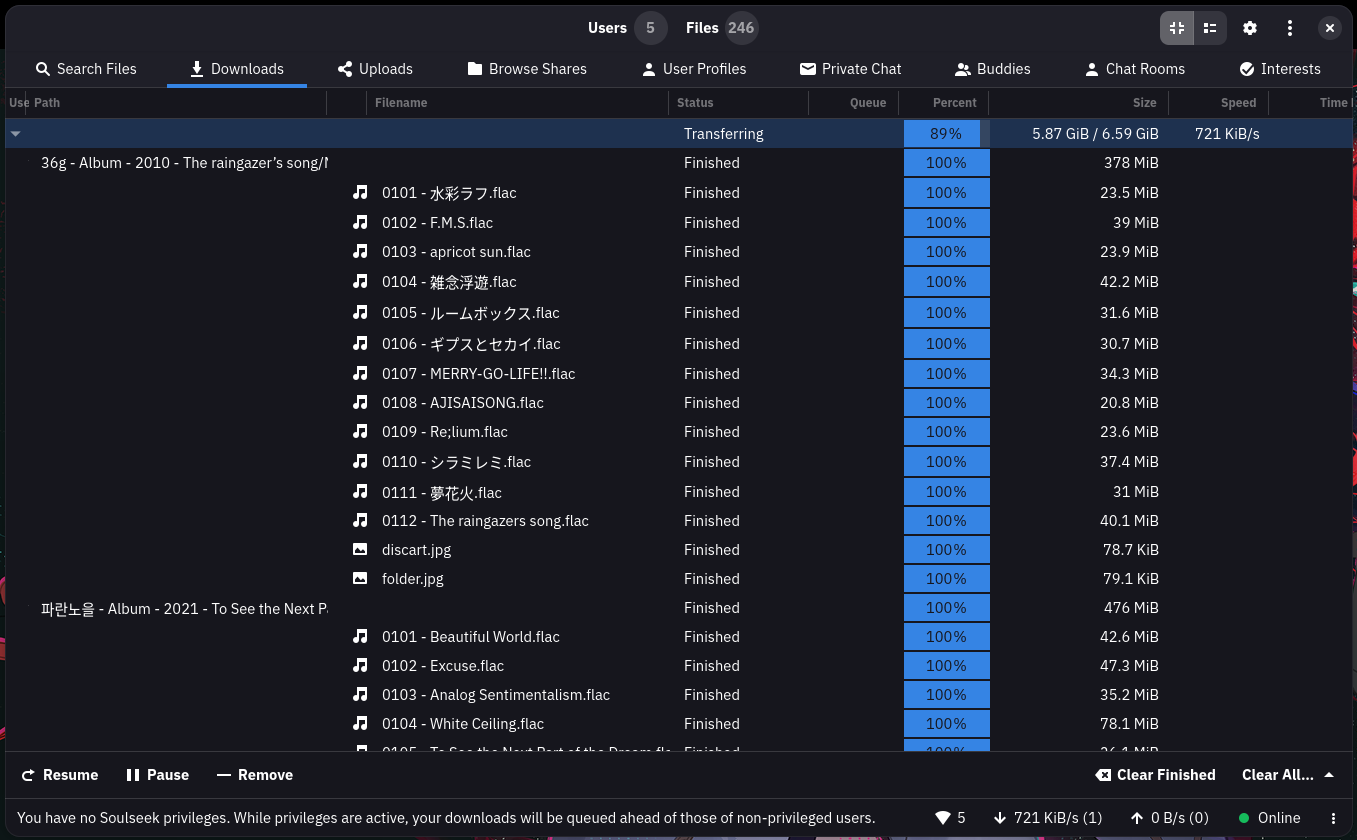Viewport: 1357px width, 840px height.
Task: Open the three-dot main menu in header
Action: click(x=1290, y=28)
